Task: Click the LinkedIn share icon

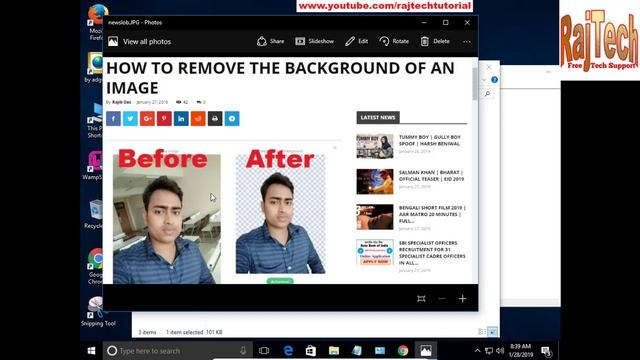Action: pyautogui.click(x=181, y=119)
